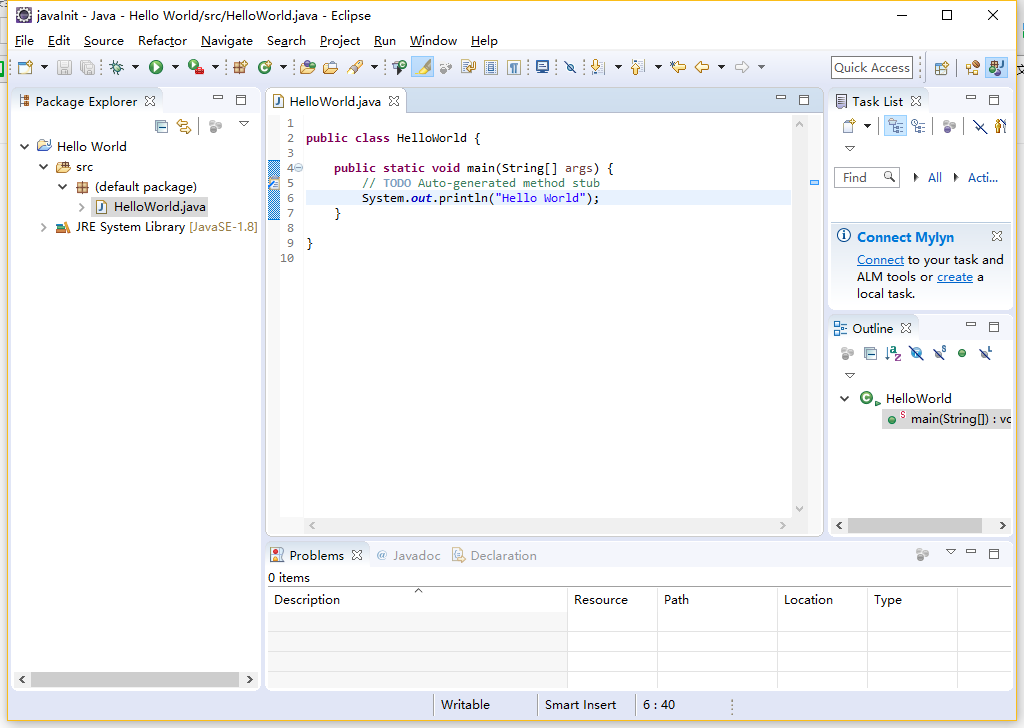This screenshot has width=1024, height=728.
Task: Click the Connect link in Mylyn panel
Action: tap(880, 259)
